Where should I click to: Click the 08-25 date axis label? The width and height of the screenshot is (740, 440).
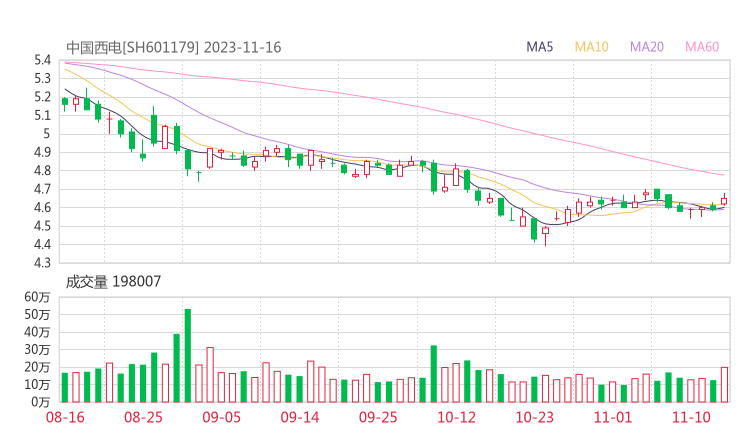click(x=143, y=417)
